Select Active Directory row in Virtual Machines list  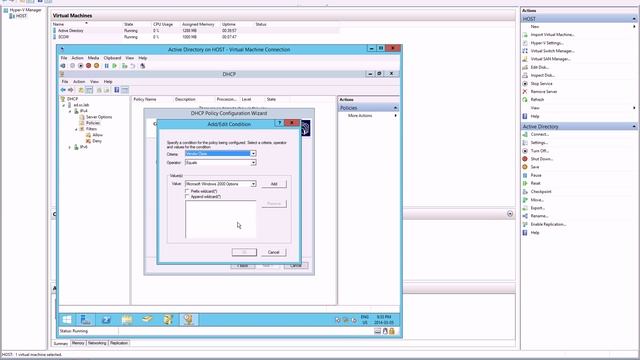point(196,31)
